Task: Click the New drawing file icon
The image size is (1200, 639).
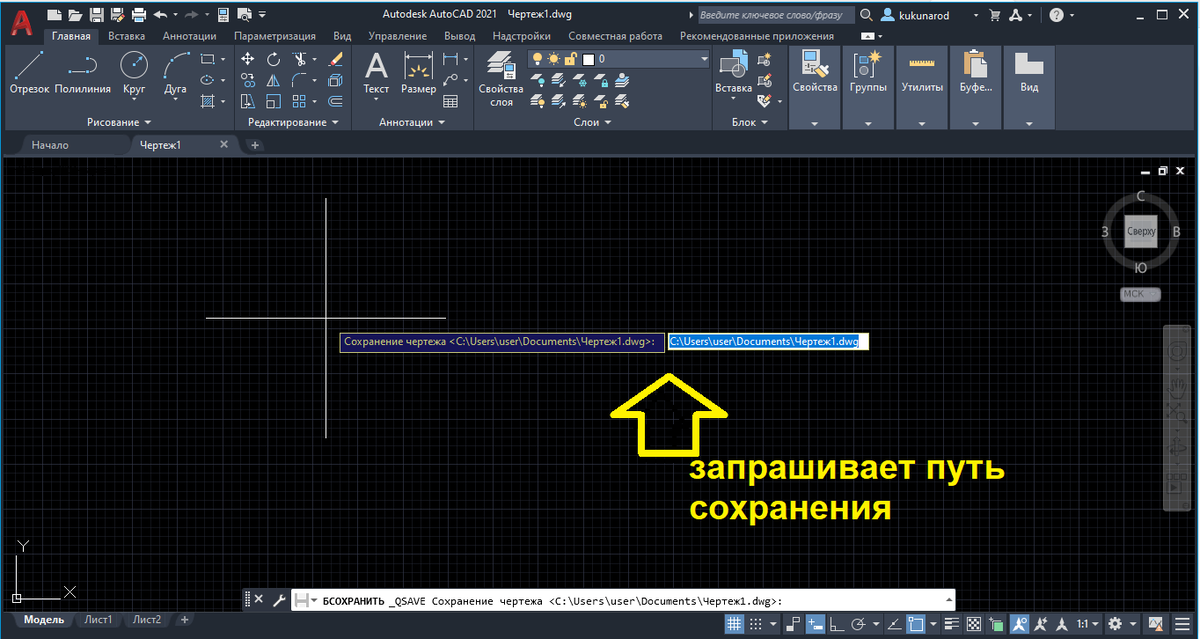Action: [54, 15]
